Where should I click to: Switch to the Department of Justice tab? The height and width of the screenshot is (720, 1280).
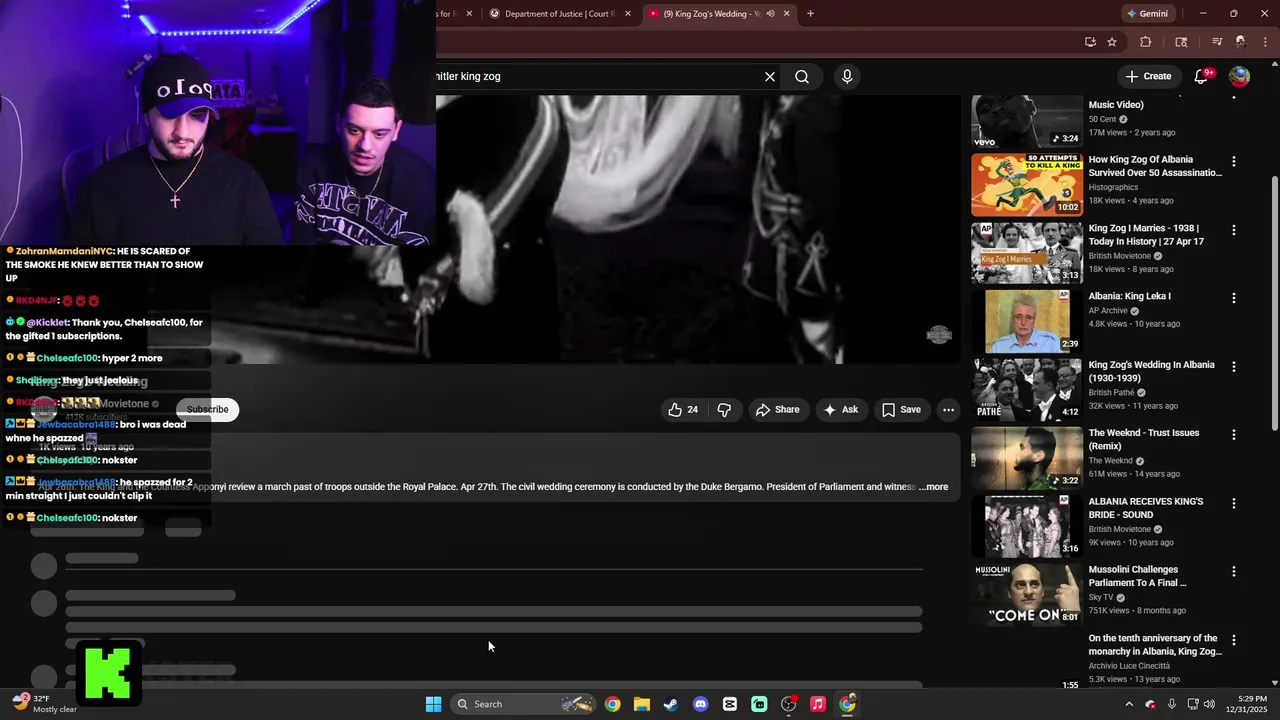click(560, 14)
